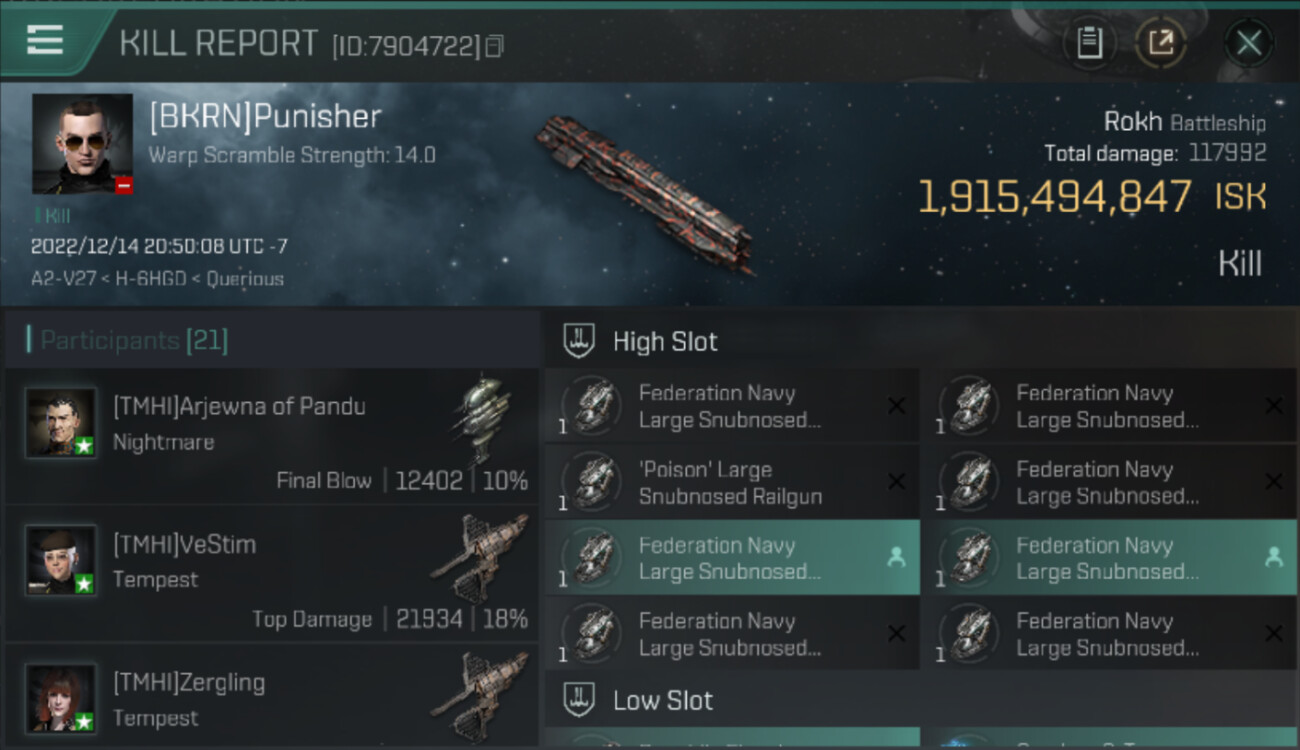This screenshot has width=1300, height=750.
Task: Select the Zergling participant entry
Action: click(x=270, y=698)
